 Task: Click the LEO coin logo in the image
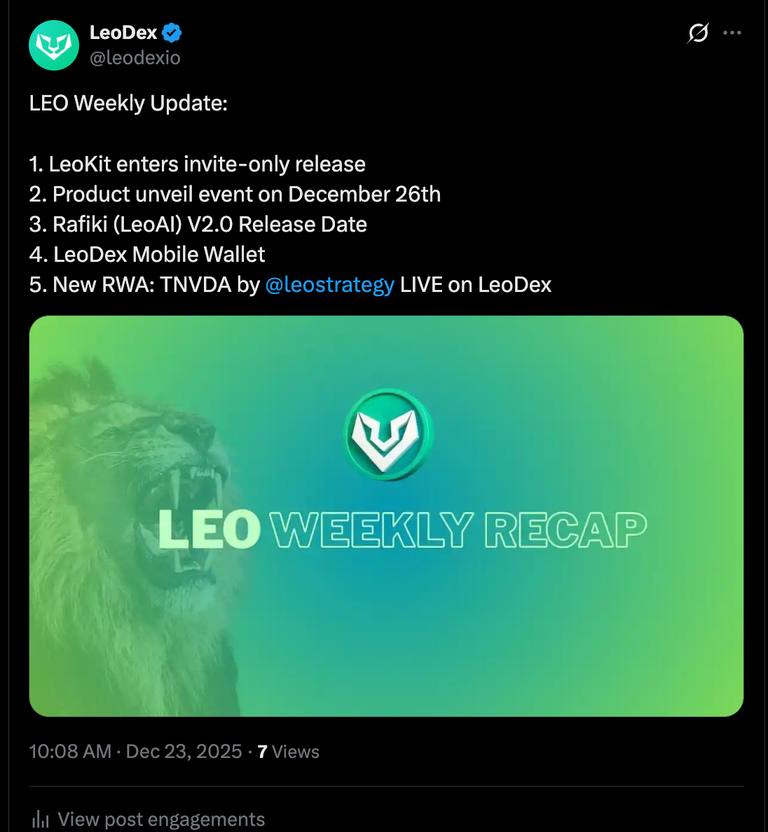click(388, 435)
